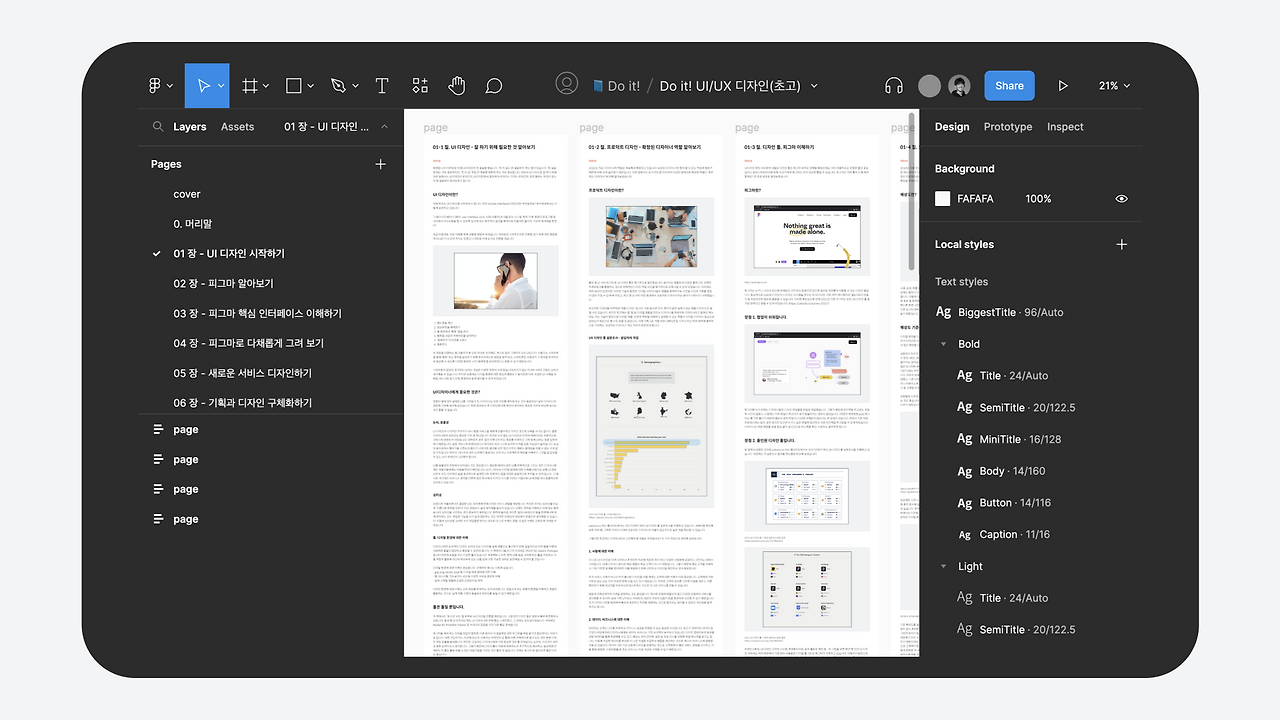Switch to the Assets tab
This screenshot has width=1280, height=720.
pos(238,127)
